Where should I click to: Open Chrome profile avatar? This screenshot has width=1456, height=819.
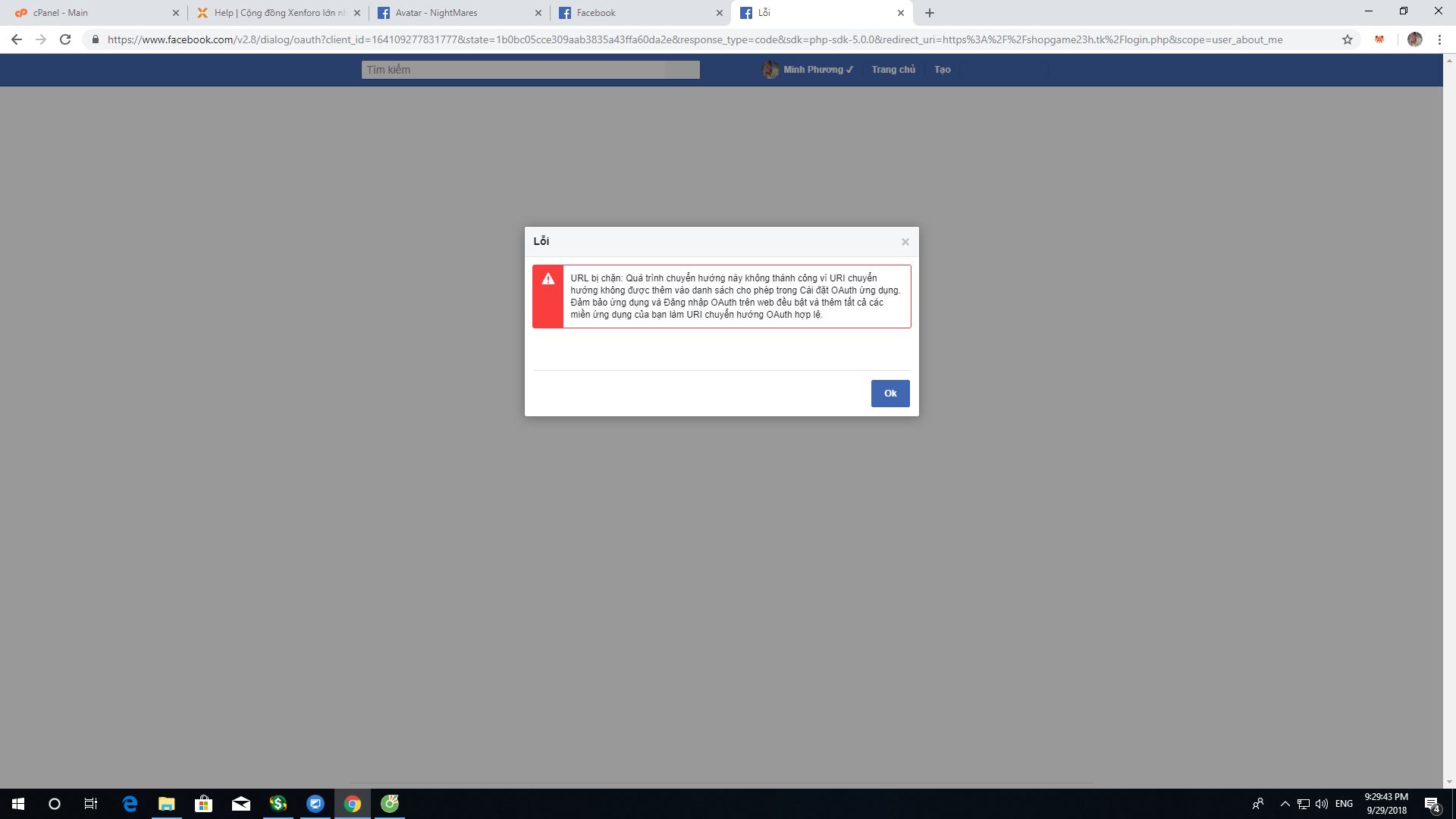click(1414, 39)
